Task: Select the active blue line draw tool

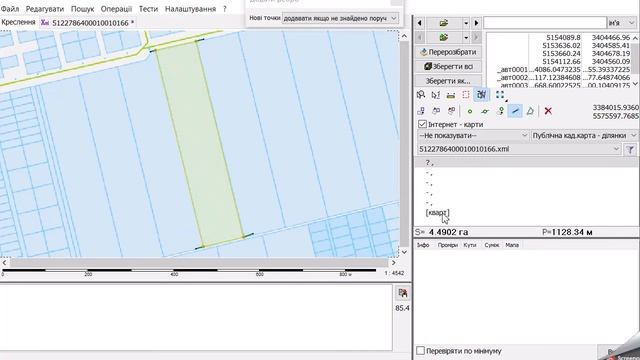Action: (516, 111)
